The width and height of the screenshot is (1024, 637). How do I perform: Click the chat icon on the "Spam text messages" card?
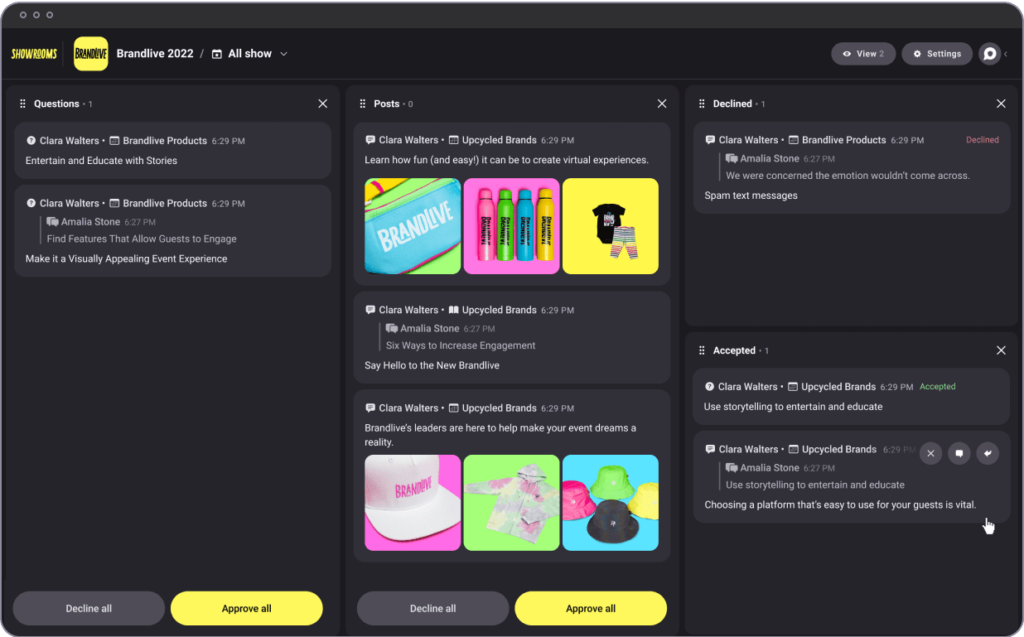[x=710, y=140]
